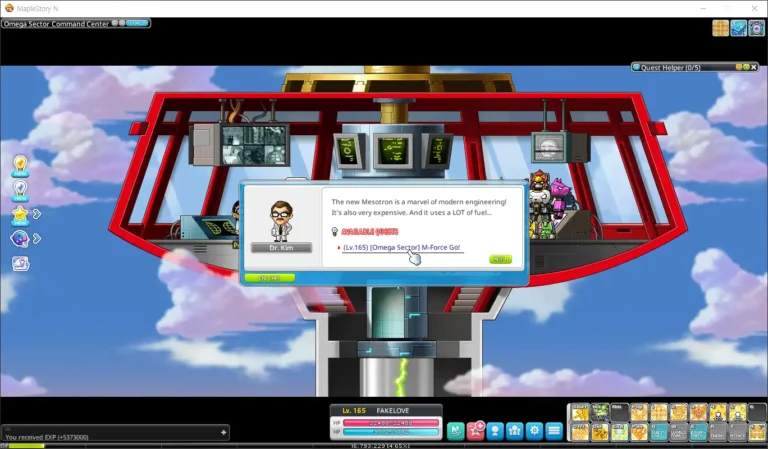
Task: Click the T quick slot key
Action: point(737,432)
